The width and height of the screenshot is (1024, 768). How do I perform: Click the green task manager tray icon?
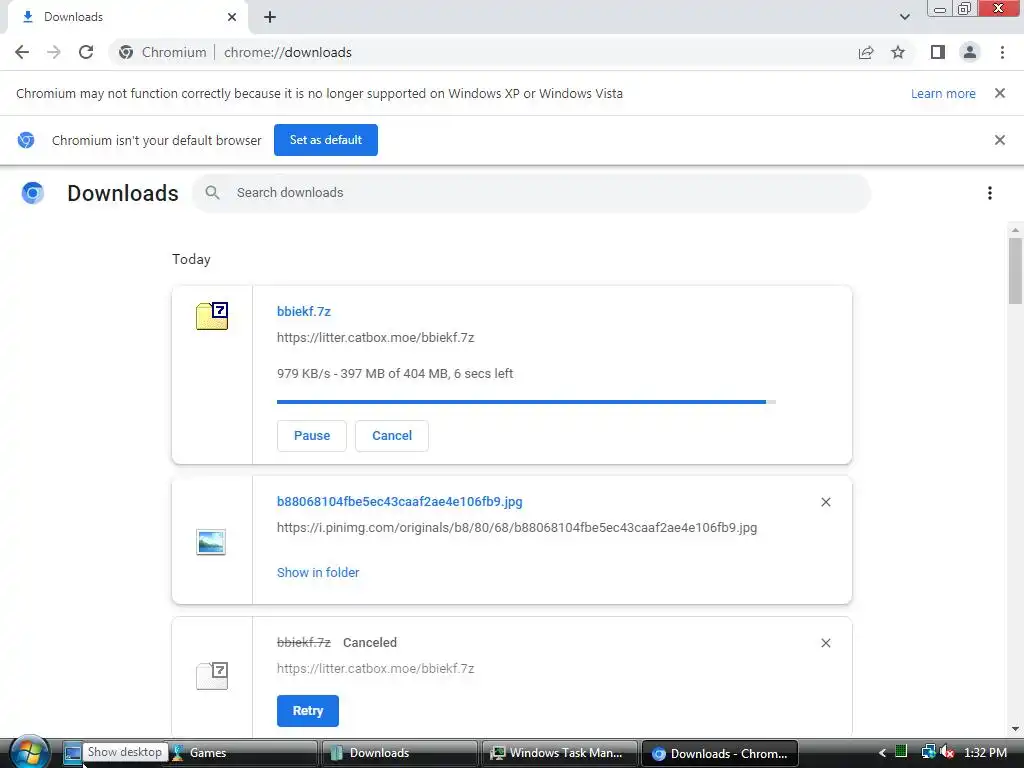[x=901, y=752]
